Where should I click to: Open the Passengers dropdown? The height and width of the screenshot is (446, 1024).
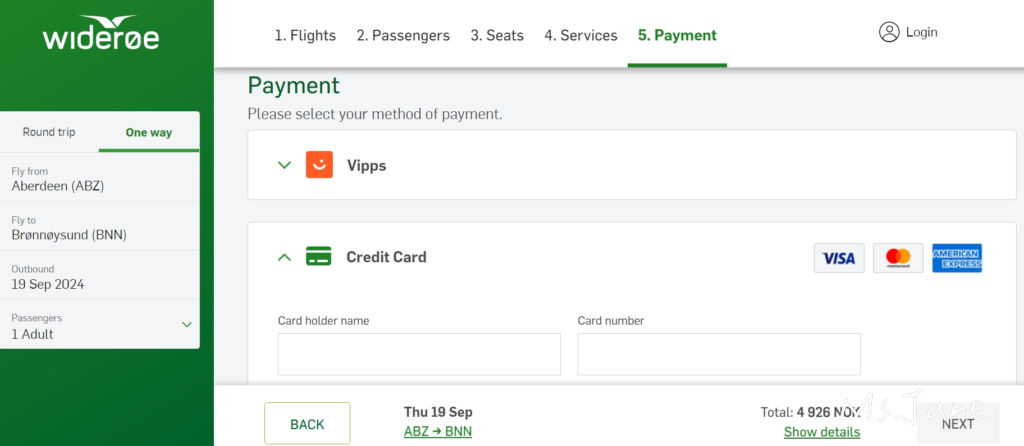tap(186, 325)
